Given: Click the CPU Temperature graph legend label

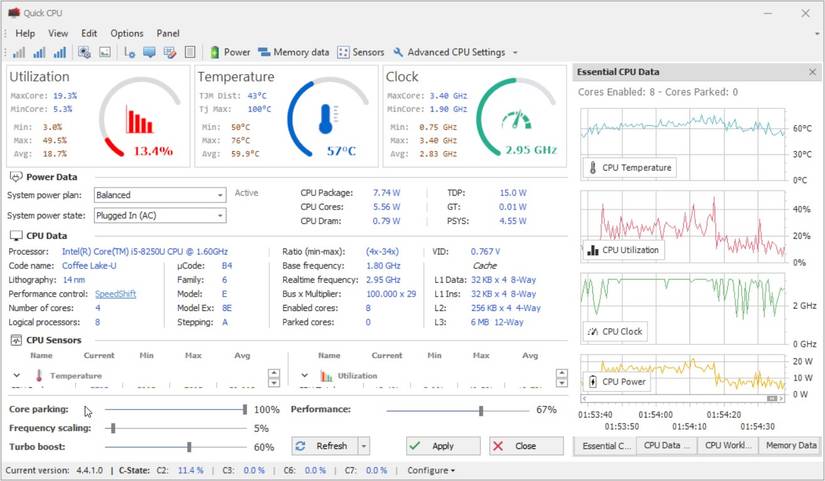Looking at the screenshot, I should click(630, 168).
